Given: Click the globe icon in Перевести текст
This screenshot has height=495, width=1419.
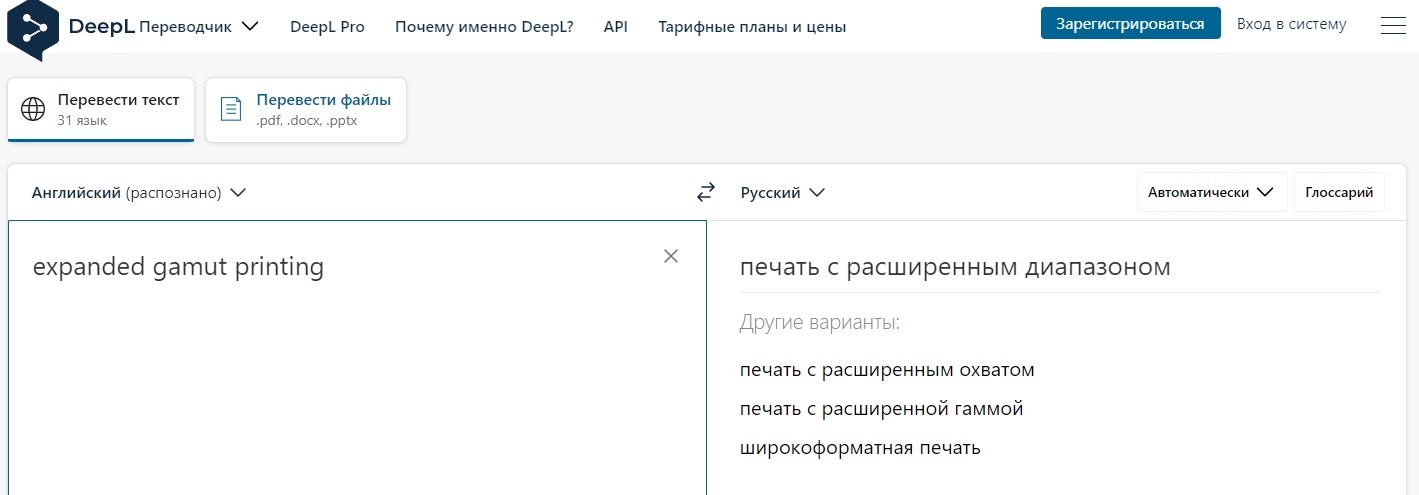Looking at the screenshot, I should tap(33, 109).
